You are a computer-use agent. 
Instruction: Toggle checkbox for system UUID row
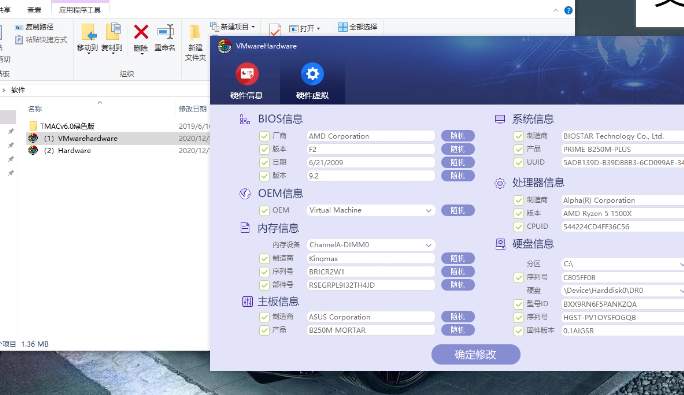518,163
